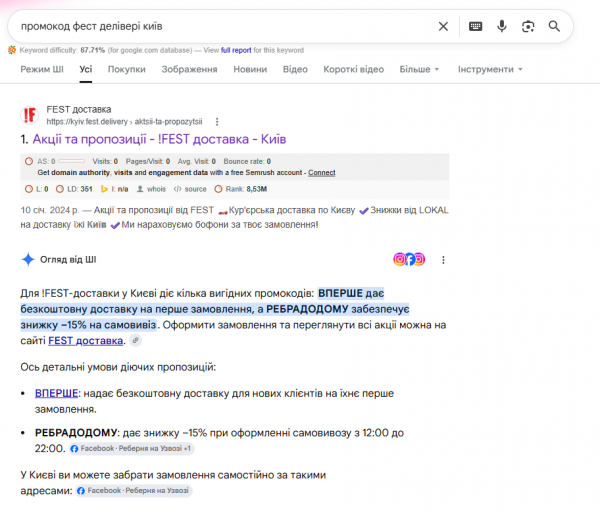Click the Connect Semrush account link
600x512 pixels.
click(x=322, y=173)
